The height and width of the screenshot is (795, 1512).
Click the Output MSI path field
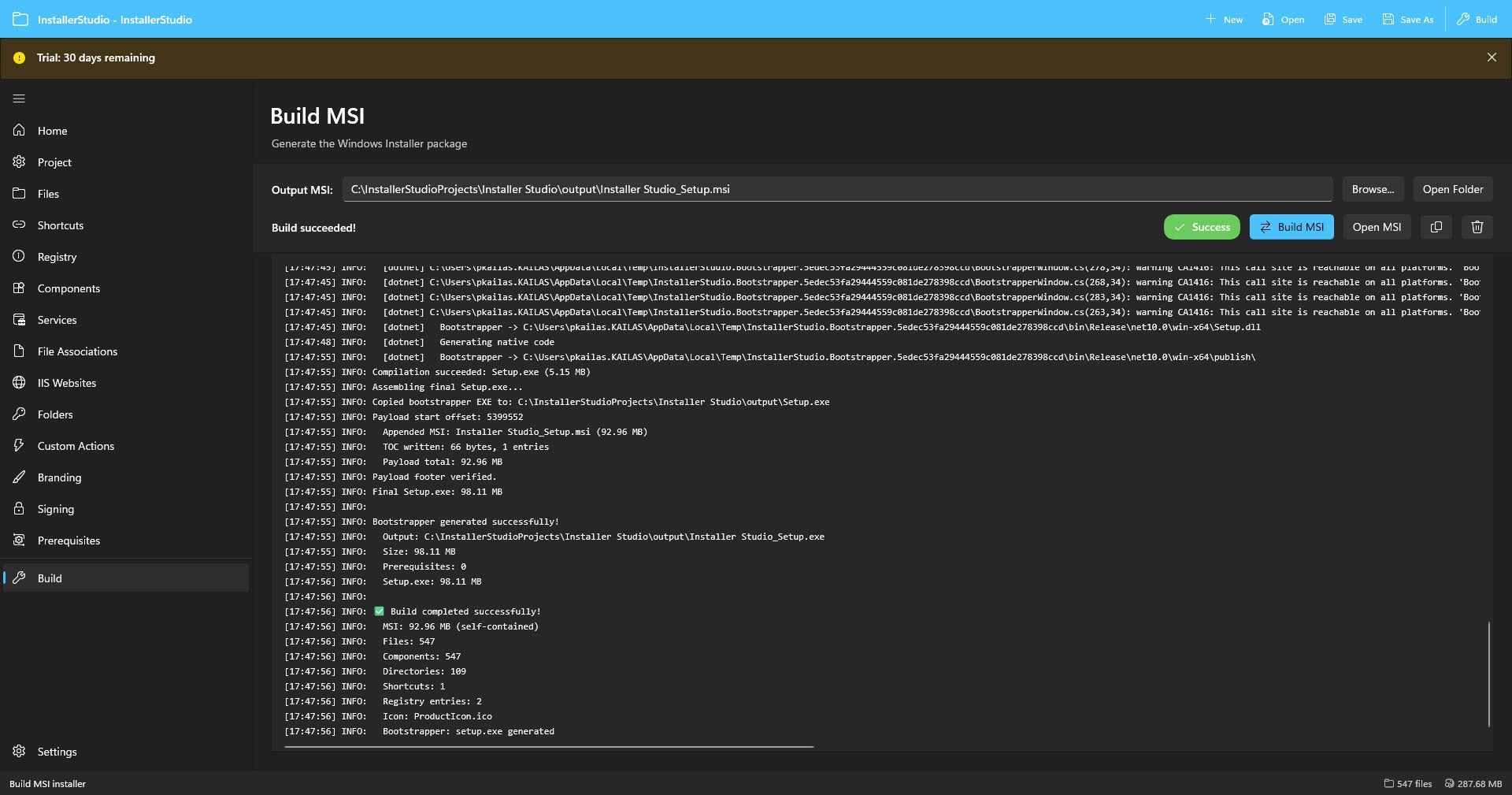pos(839,189)
